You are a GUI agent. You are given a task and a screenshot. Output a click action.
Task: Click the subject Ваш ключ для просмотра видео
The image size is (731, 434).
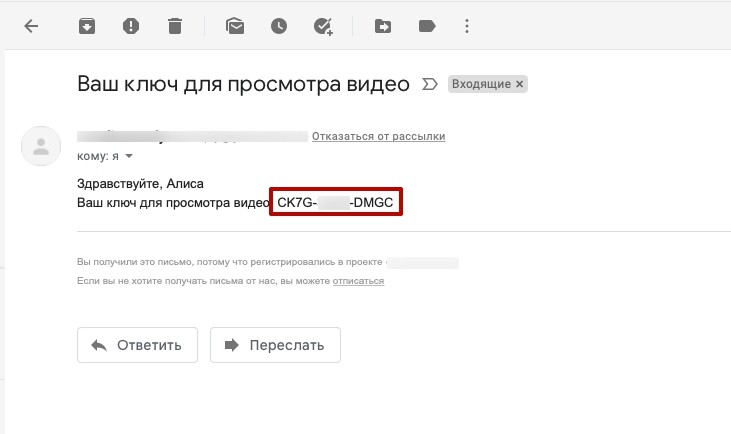click(243, 84)
